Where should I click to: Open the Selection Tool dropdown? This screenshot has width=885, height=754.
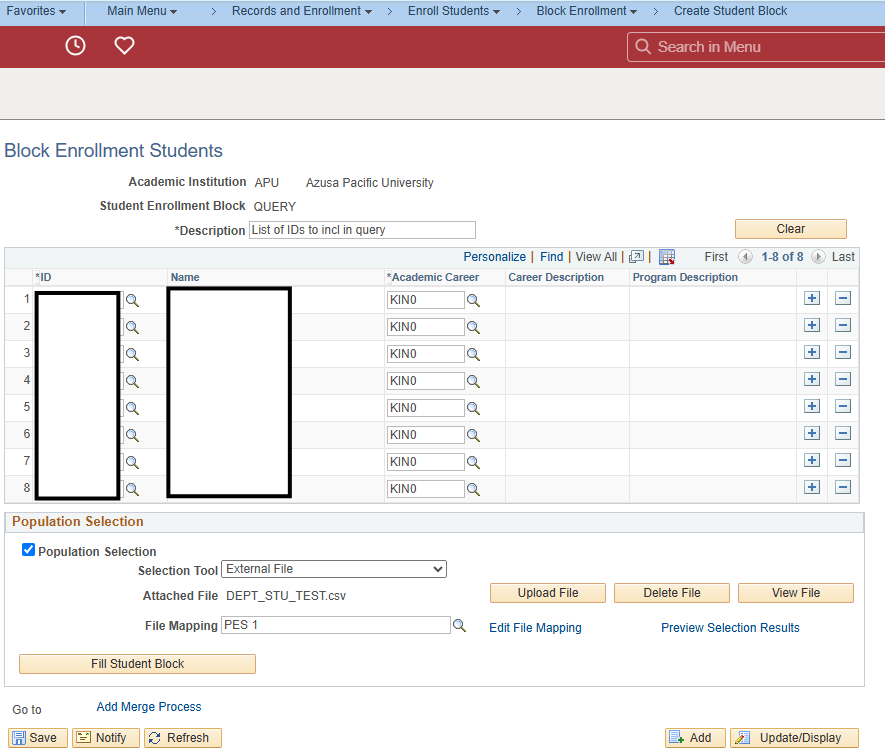333,568
